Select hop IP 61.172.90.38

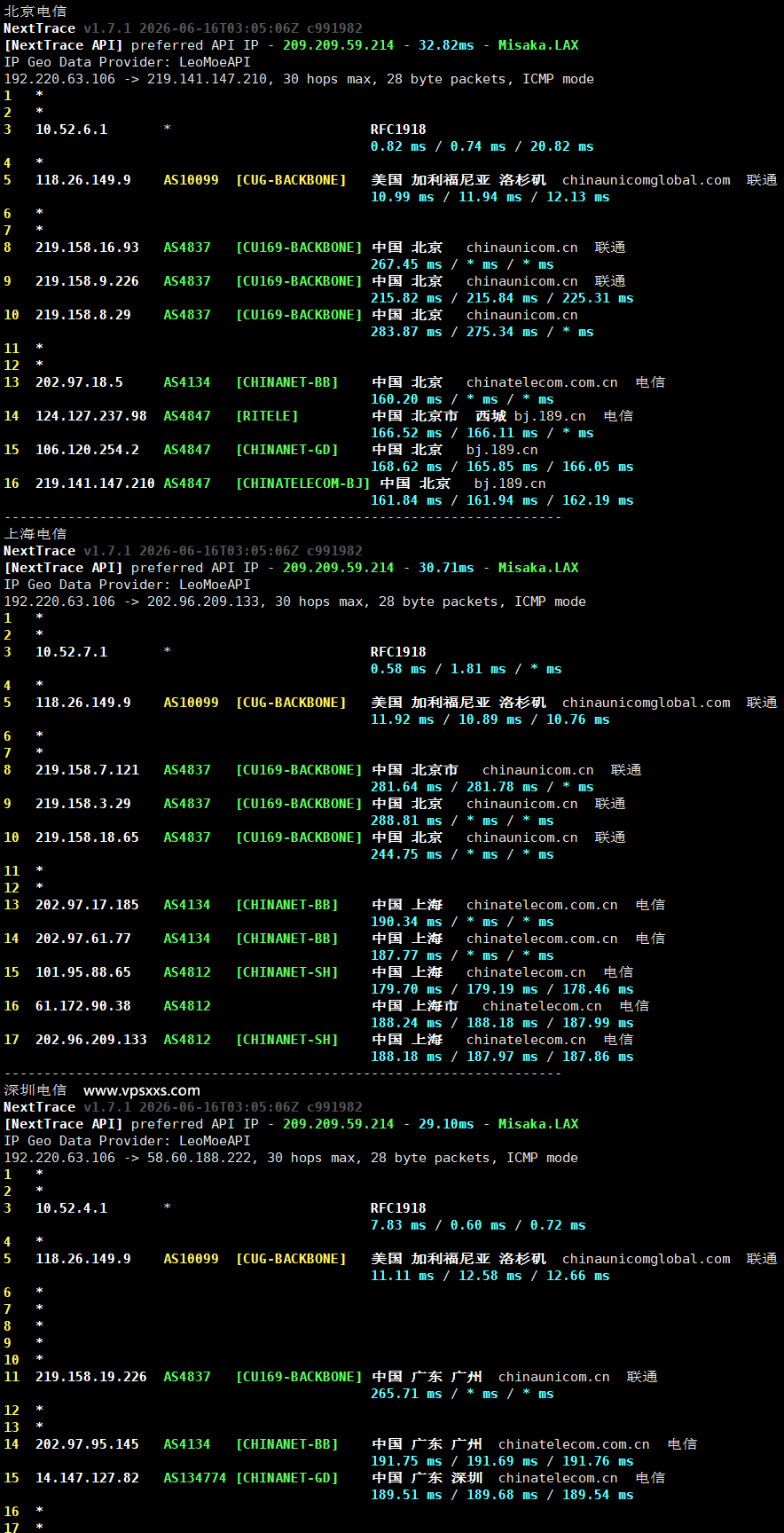pyautogui.click(x=83, y=1006)
